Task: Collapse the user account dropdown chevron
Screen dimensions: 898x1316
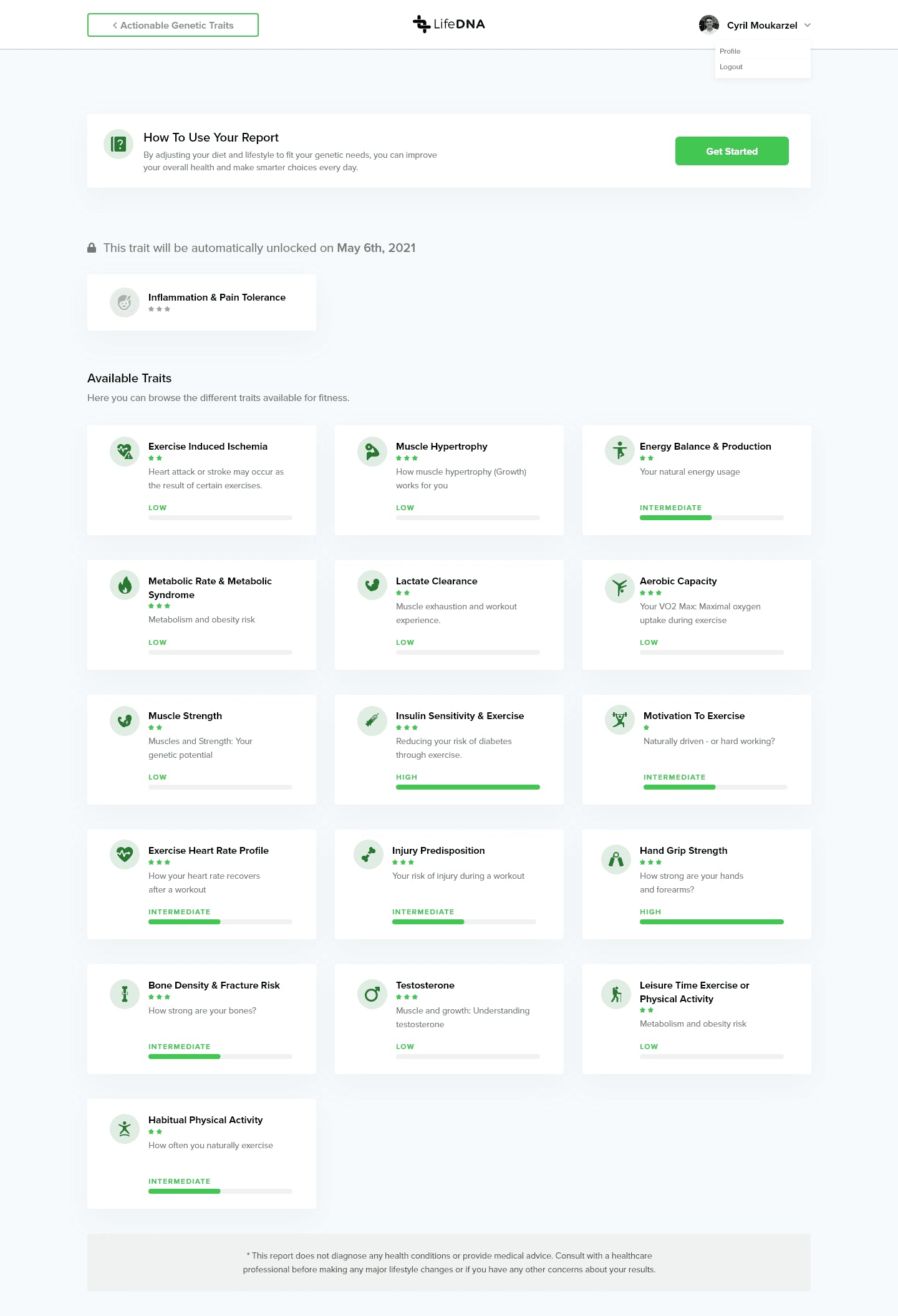Action: click(808, 25)
